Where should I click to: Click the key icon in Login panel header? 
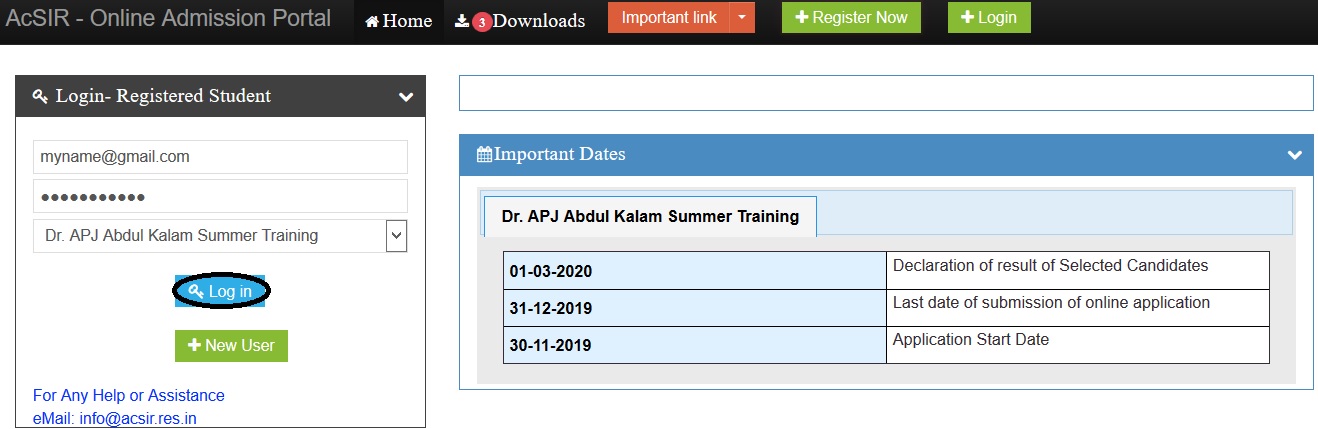[x=40, y=97]
